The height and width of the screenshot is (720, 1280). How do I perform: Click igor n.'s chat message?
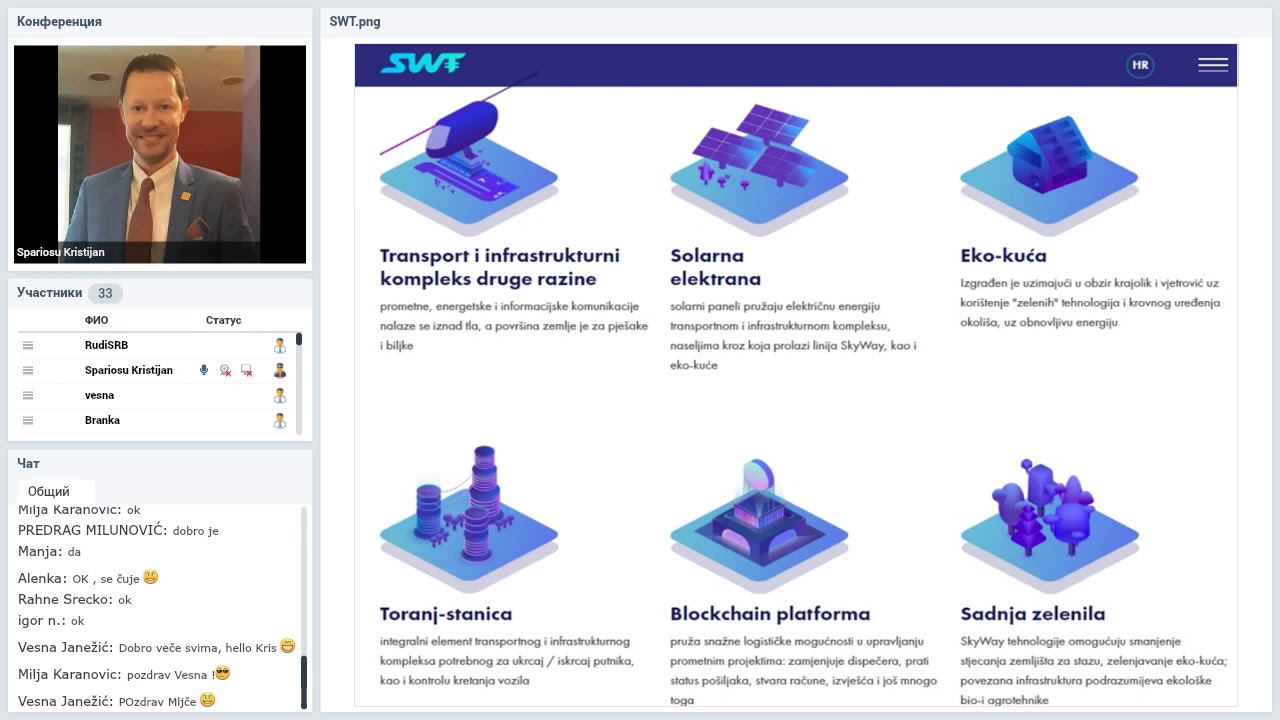point(51,621)
